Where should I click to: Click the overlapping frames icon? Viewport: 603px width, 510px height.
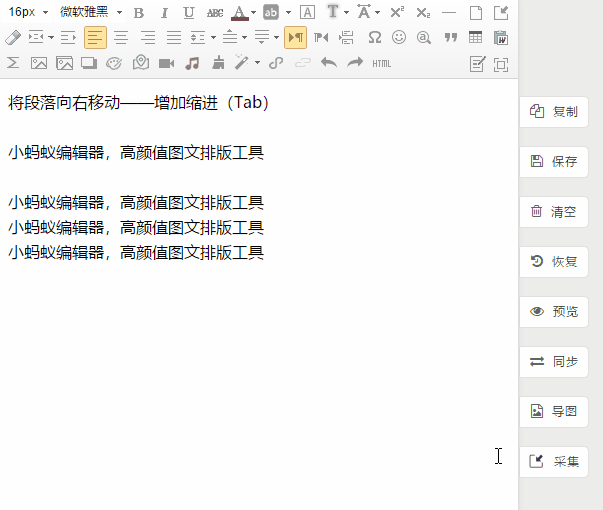click(89, 63)
